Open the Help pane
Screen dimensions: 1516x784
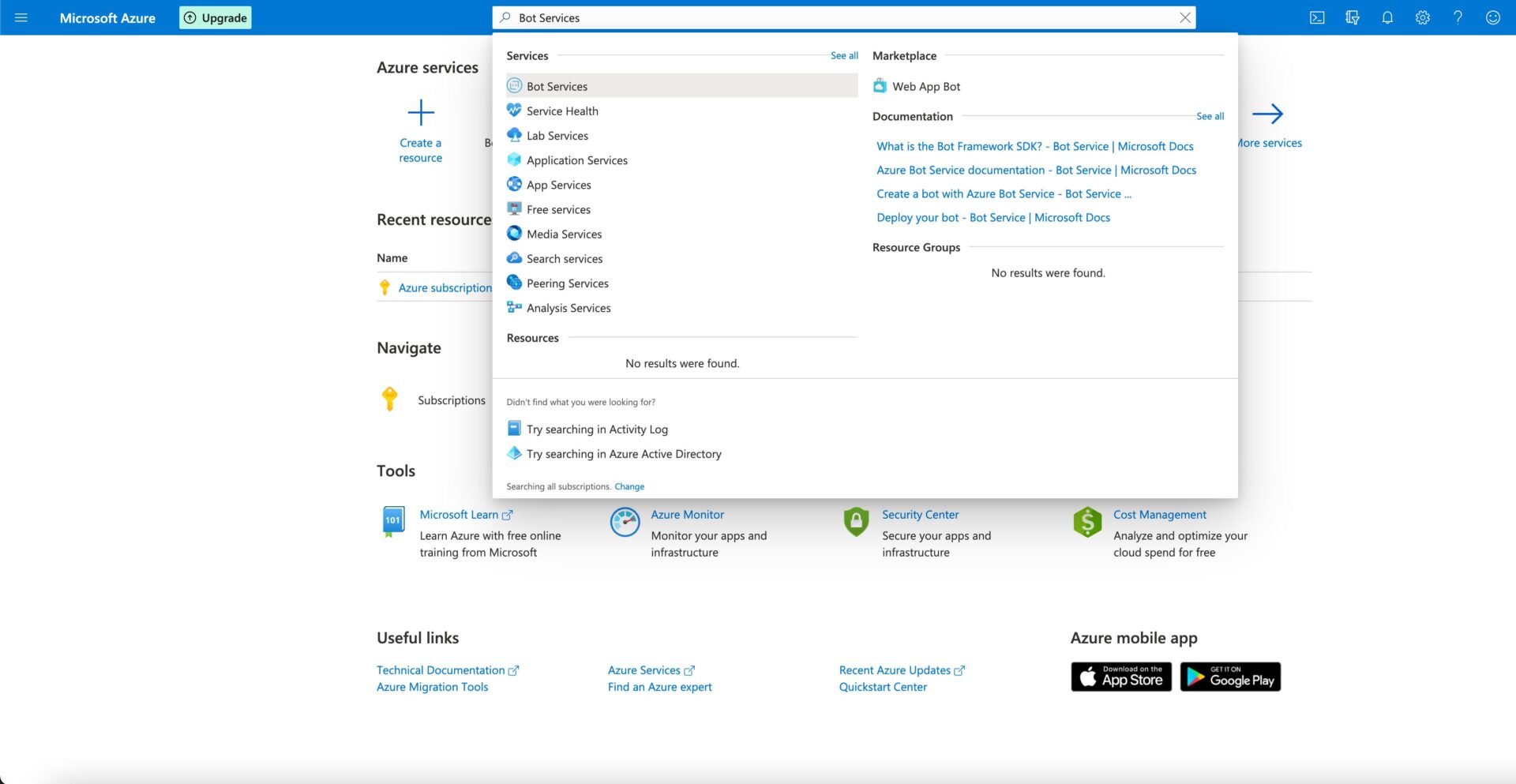(x=1458, y=17)
